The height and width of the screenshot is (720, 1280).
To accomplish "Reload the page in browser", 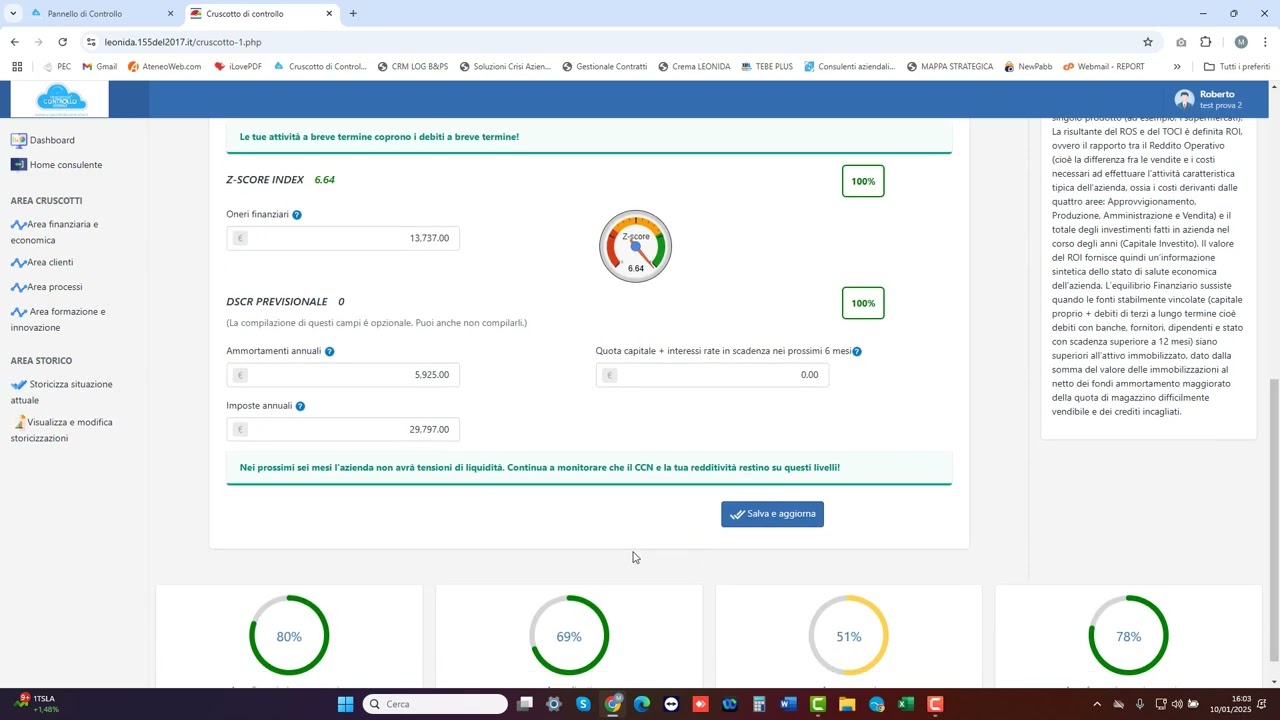I will 62,42.
